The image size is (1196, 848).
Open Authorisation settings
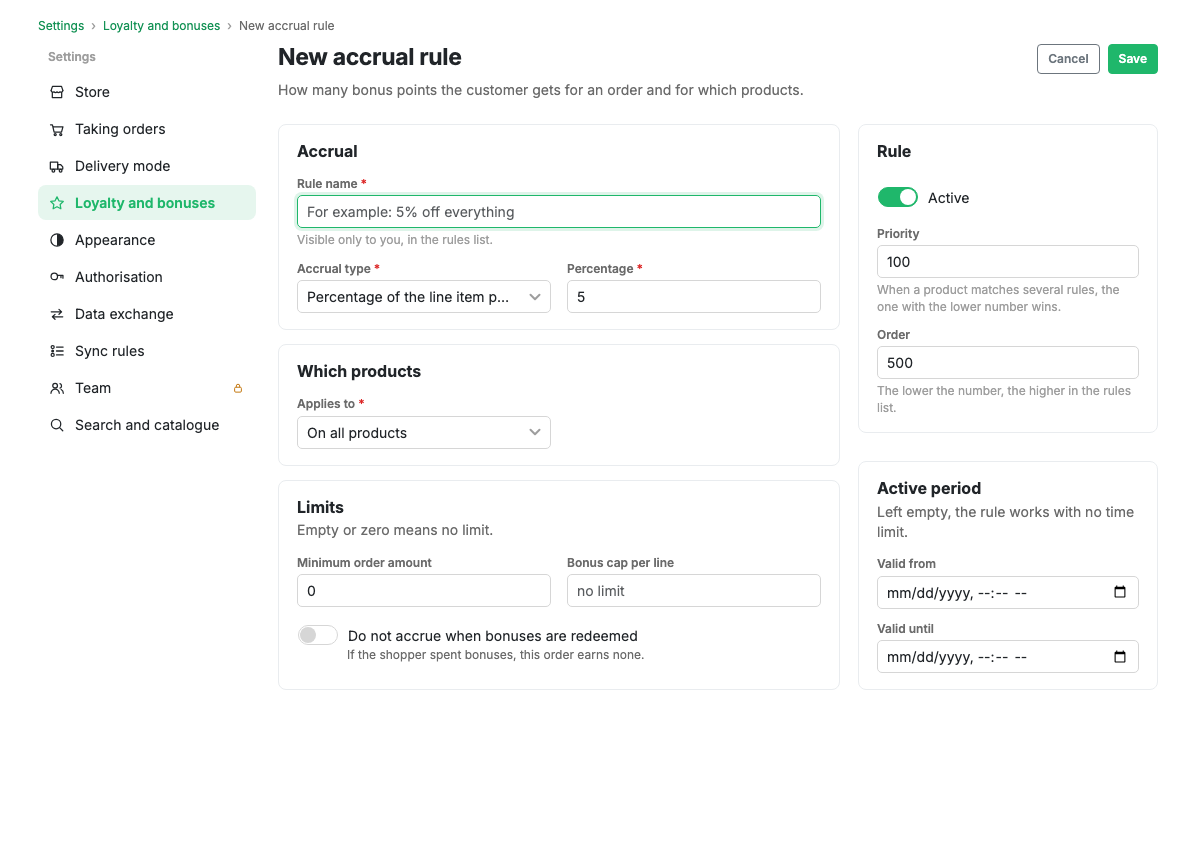146,277
